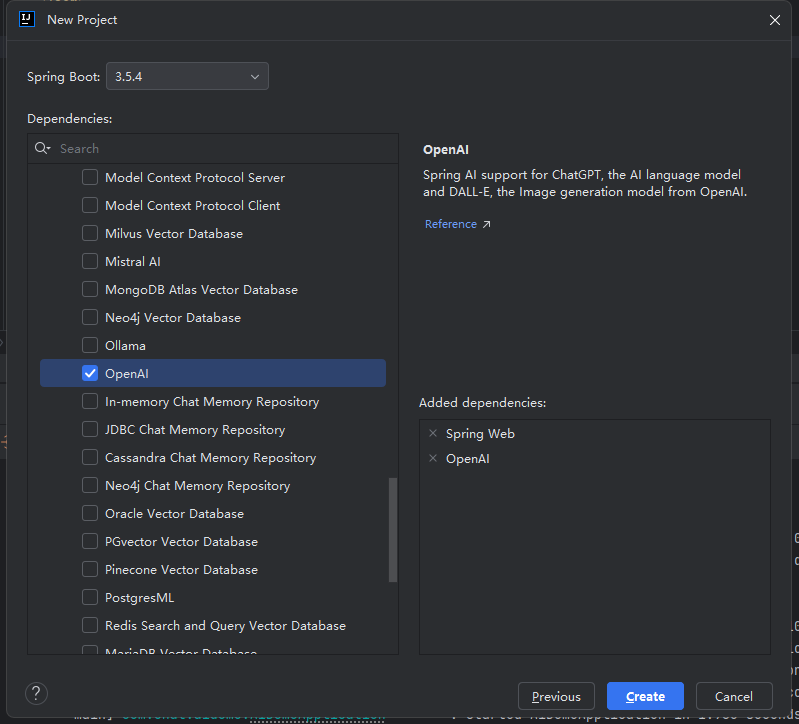Click the Previous button
The image size is (799, 724).
click(x=556, y=696)
